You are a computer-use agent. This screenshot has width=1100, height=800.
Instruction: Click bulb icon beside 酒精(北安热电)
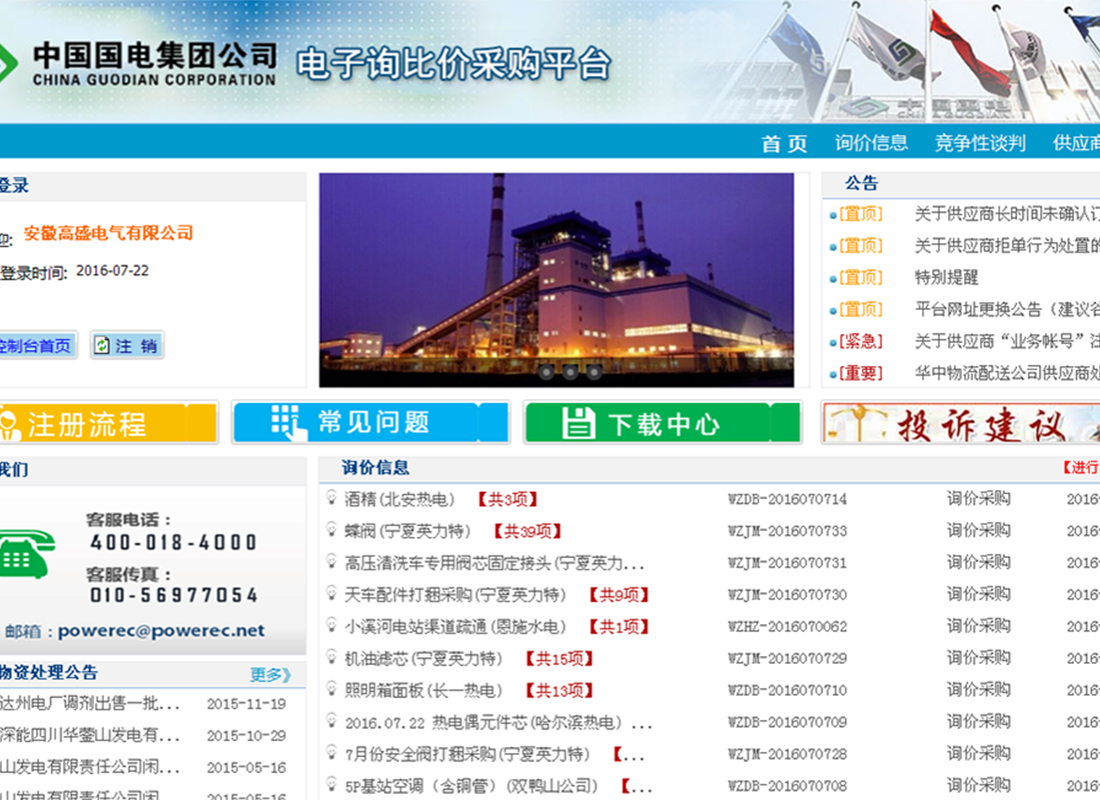[x=331, y=498]
